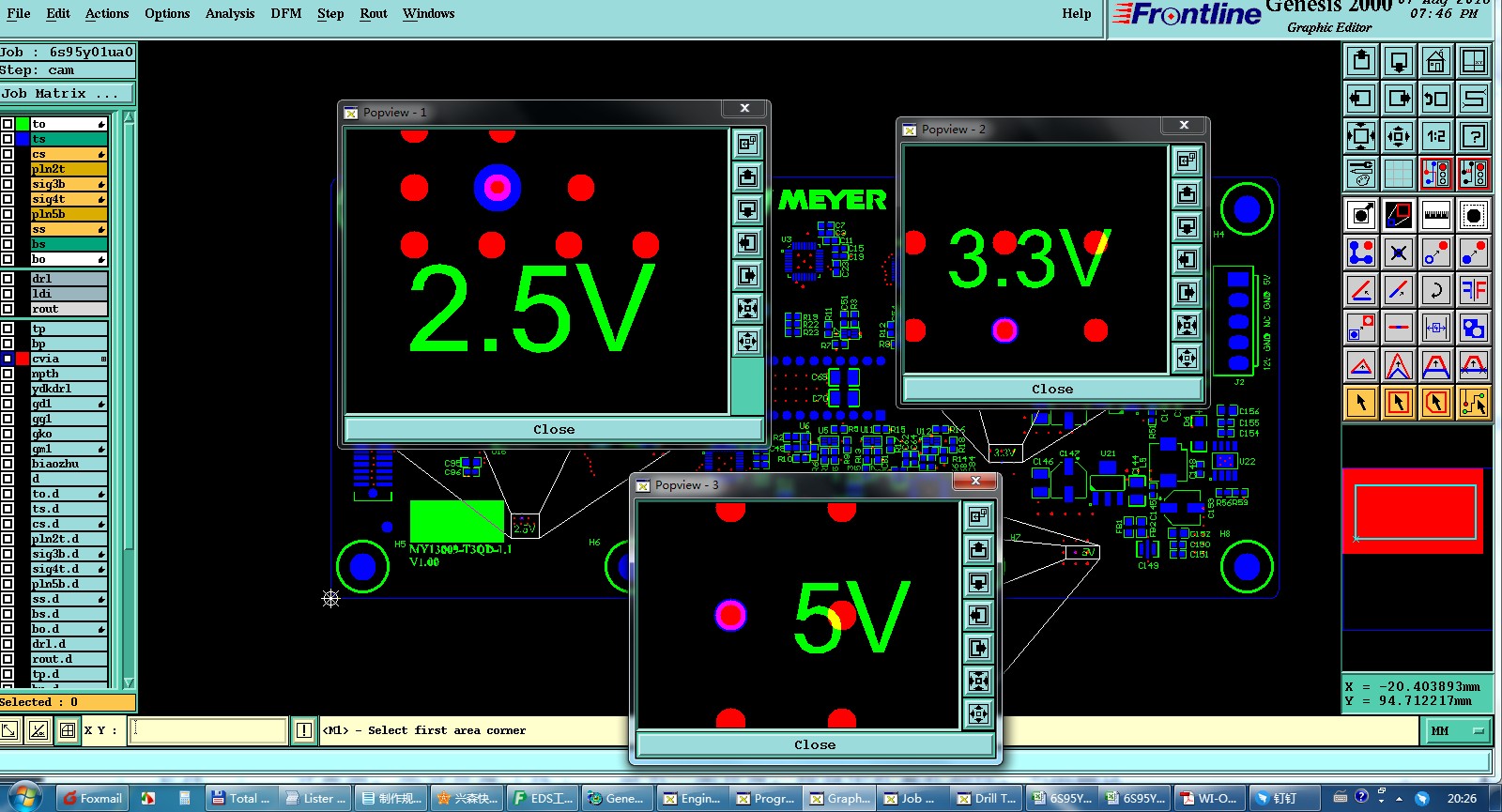Open the MM units dropdown

click(1459, 730)
